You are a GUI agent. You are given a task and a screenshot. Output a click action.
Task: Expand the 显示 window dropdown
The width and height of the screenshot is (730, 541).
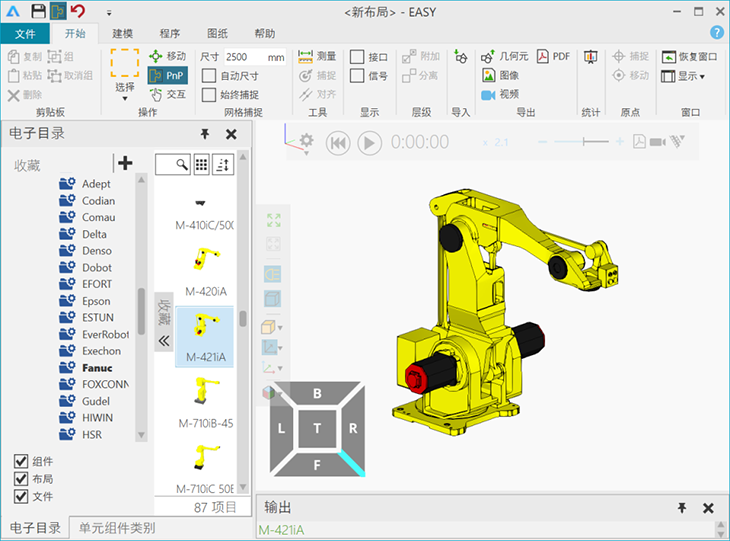tap(692, 76)
